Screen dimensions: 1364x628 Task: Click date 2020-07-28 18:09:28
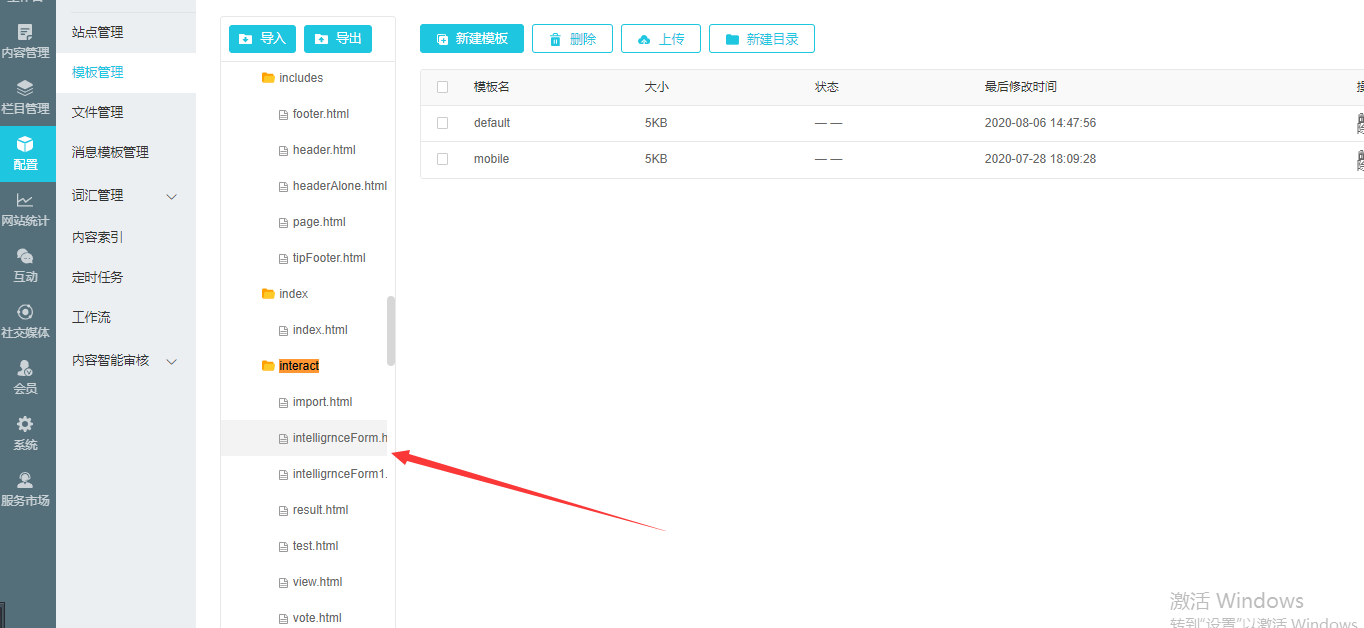tap(1040, 159)
